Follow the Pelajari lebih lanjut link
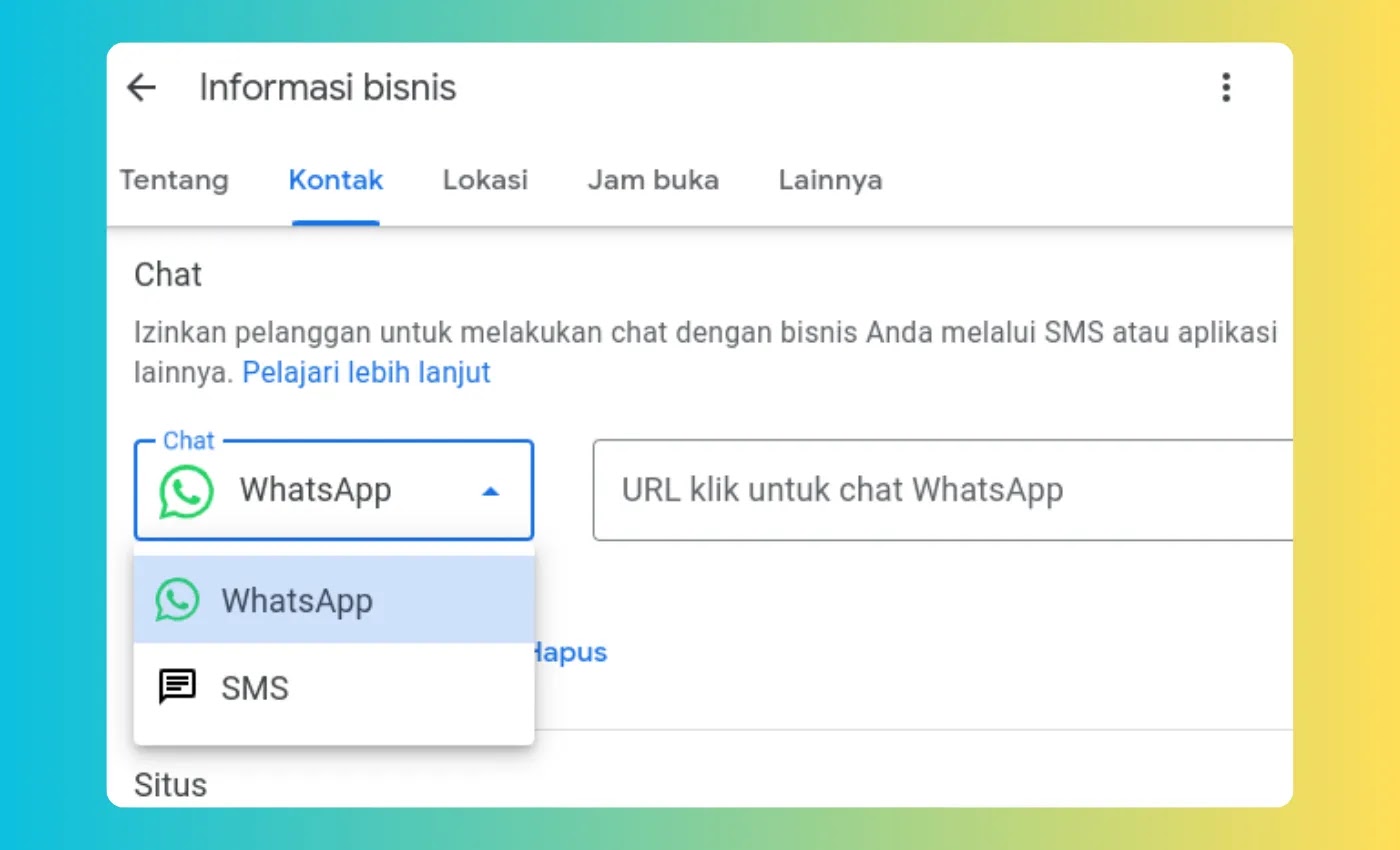This screenshot has height=850, width=1400. click(x=367, y=373)
